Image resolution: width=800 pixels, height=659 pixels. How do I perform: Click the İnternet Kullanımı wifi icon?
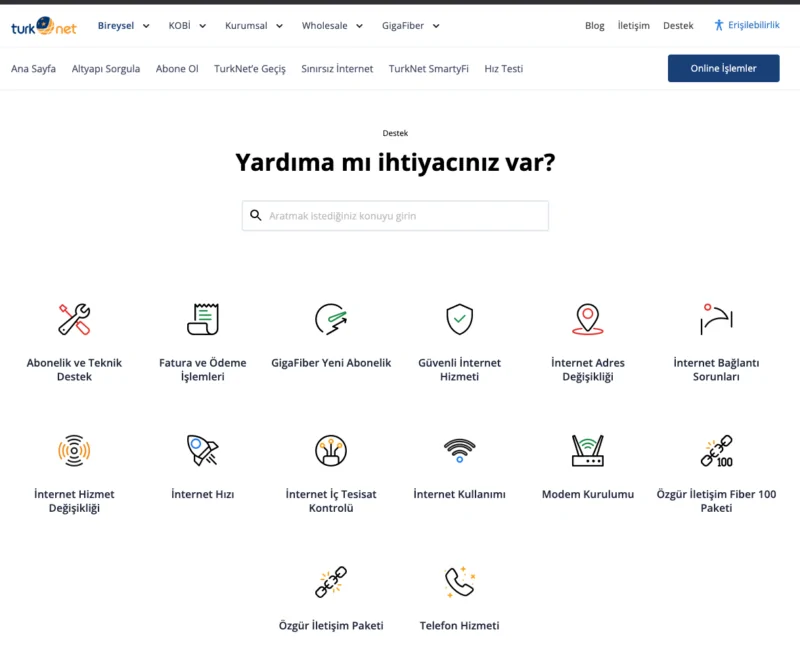click(x=460, y=450)
